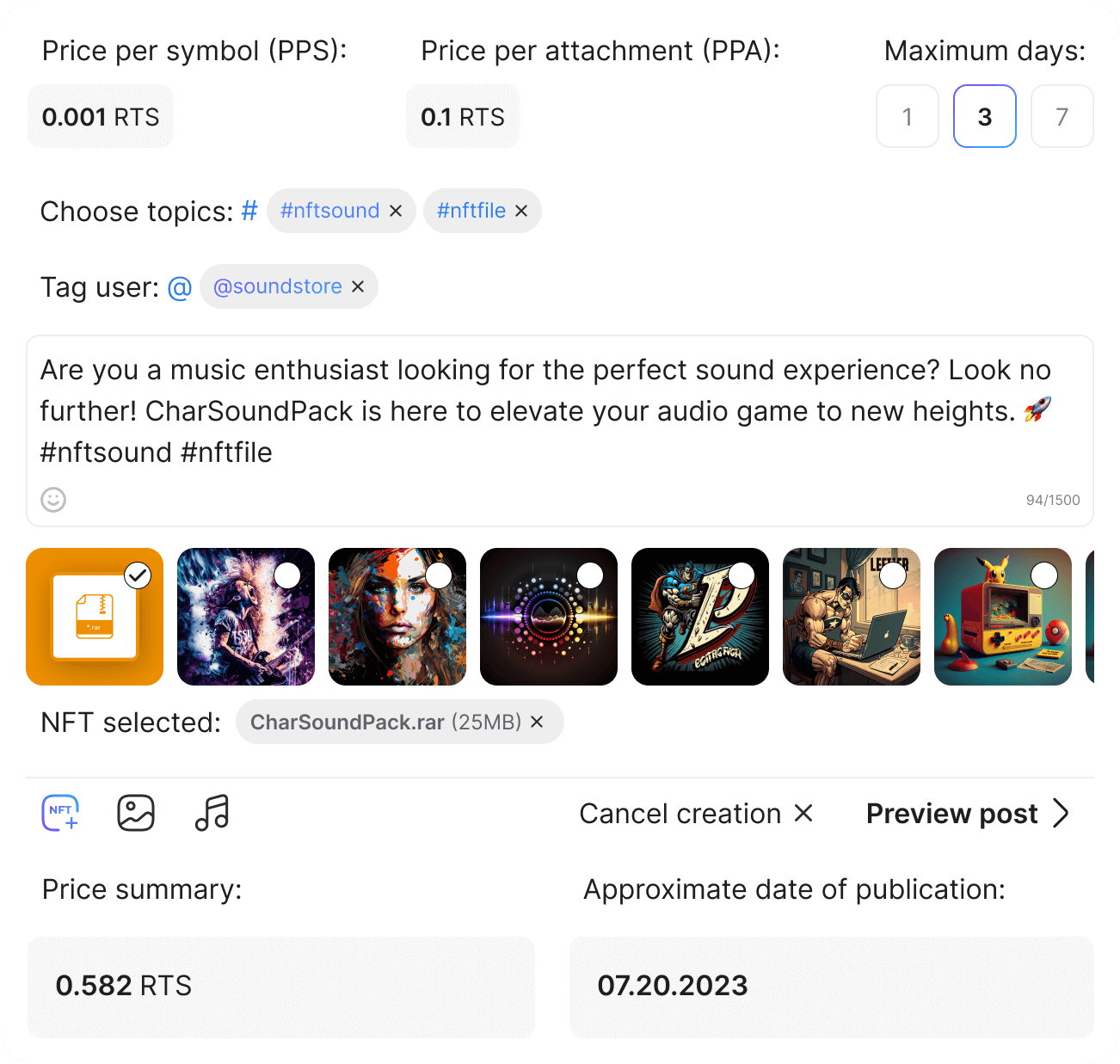
Task: Click the music note attachment icon
Action: (x=212, y=813)
